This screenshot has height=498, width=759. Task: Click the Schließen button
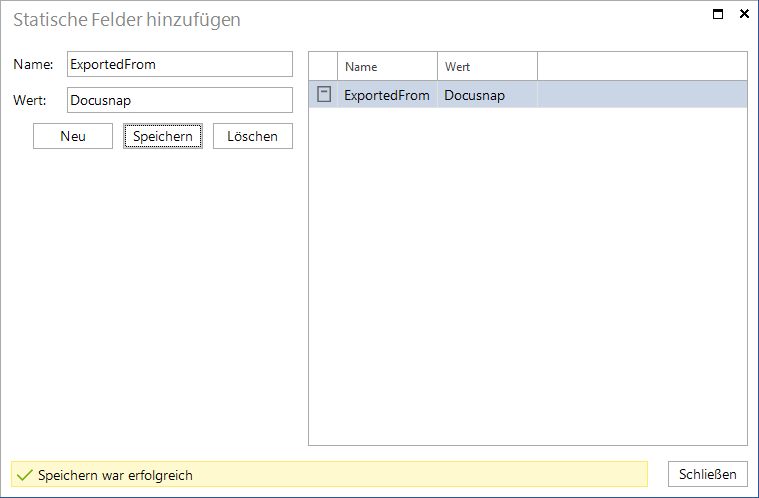pyautogui.click(x=708, y=474)
